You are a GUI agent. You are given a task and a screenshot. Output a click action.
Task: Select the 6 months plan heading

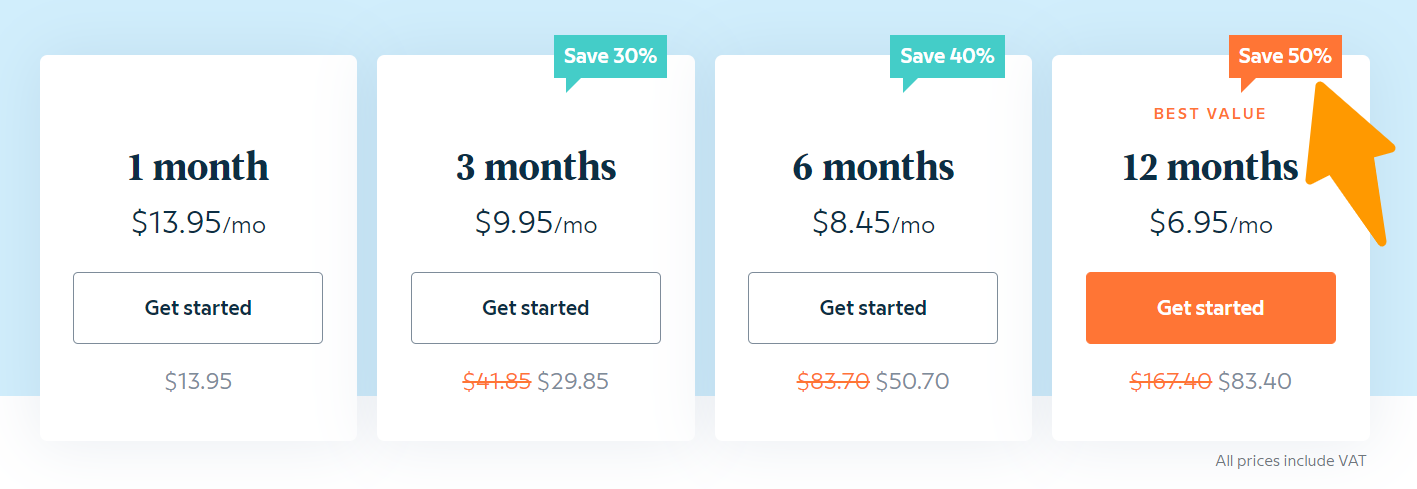coord(873,167)
